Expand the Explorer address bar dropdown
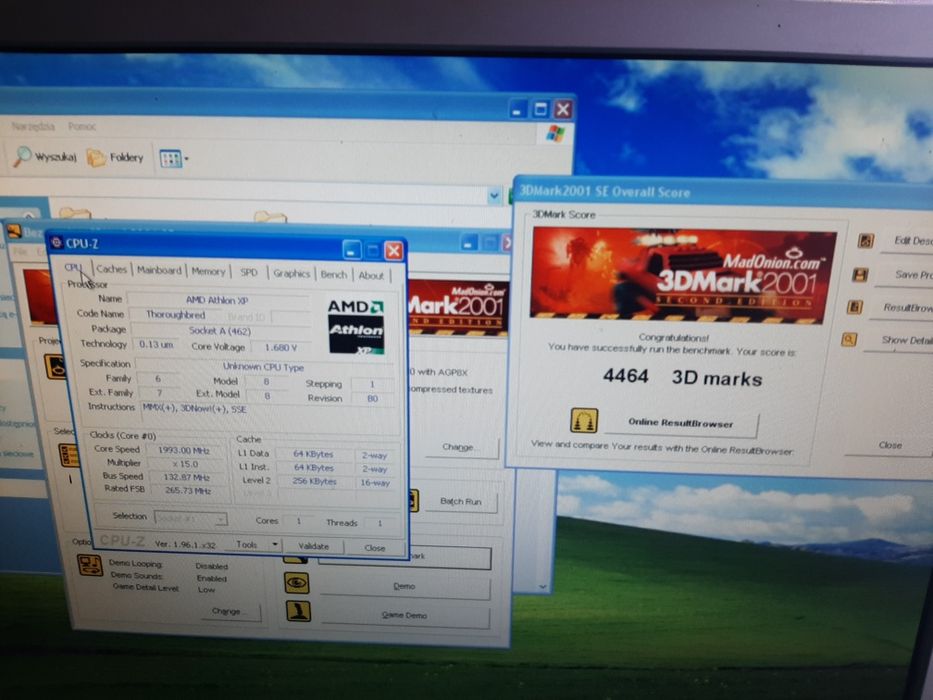The width and height of the screenshot is (933, 700). [494, 196]
